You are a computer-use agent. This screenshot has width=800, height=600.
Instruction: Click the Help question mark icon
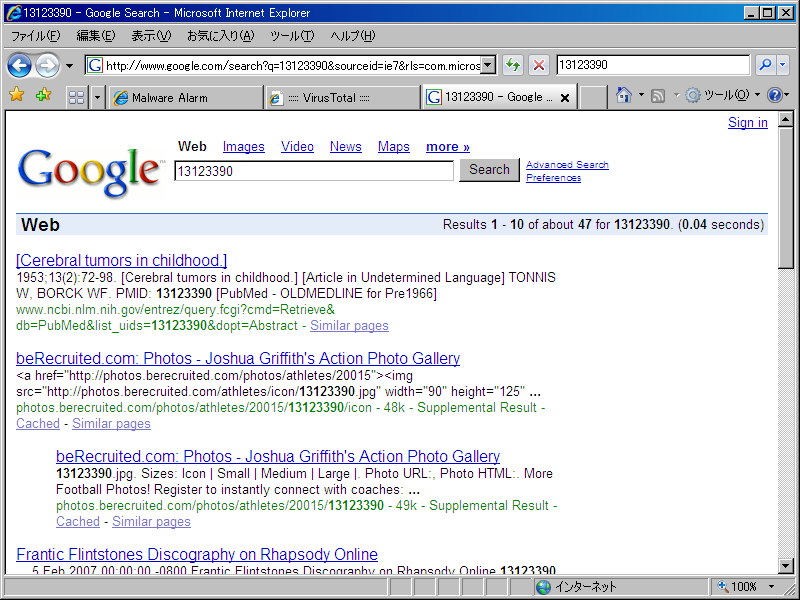[x=774, y=95]
